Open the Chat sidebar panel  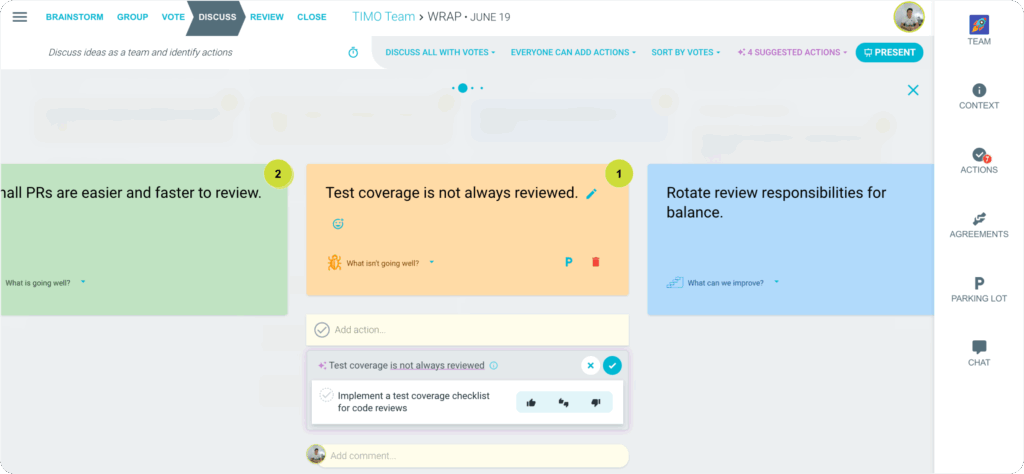(x=978, y=353)
